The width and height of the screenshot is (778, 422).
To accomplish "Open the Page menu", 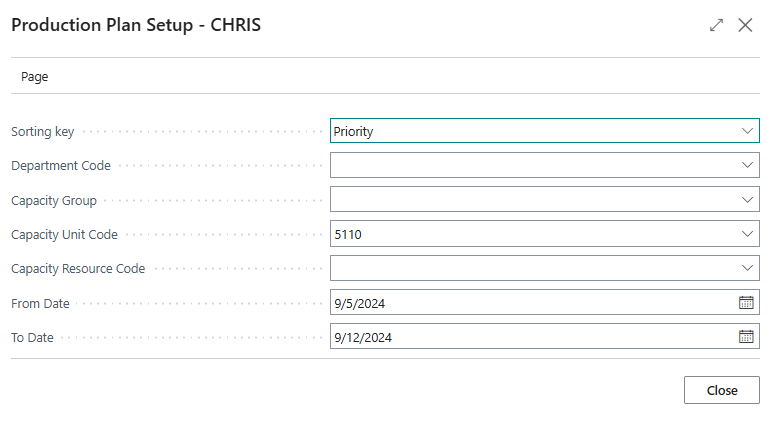I will [35, 77].
